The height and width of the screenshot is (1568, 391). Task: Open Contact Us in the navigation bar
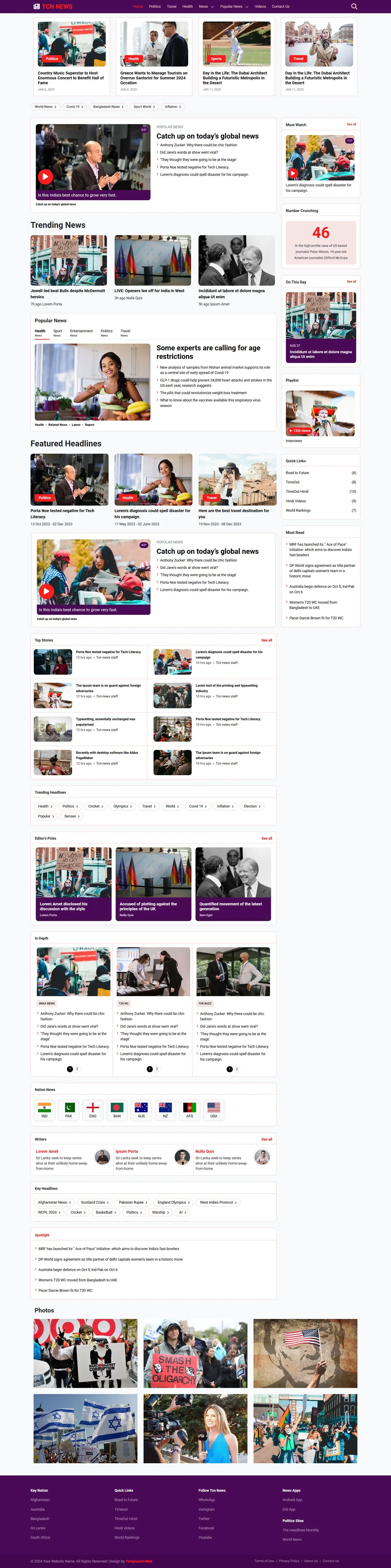(281, 7)
